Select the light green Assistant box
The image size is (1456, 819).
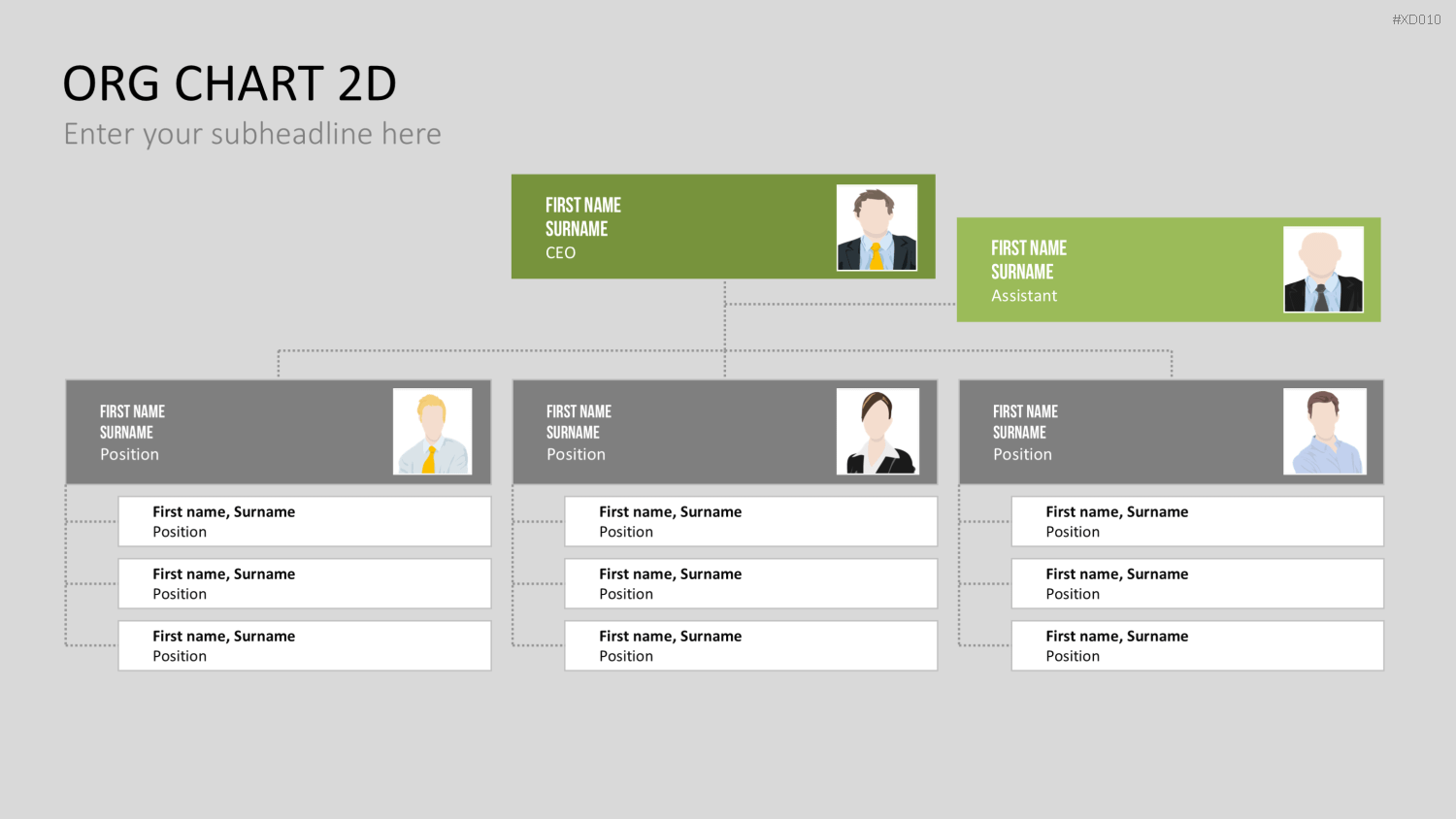point(1169,270)
